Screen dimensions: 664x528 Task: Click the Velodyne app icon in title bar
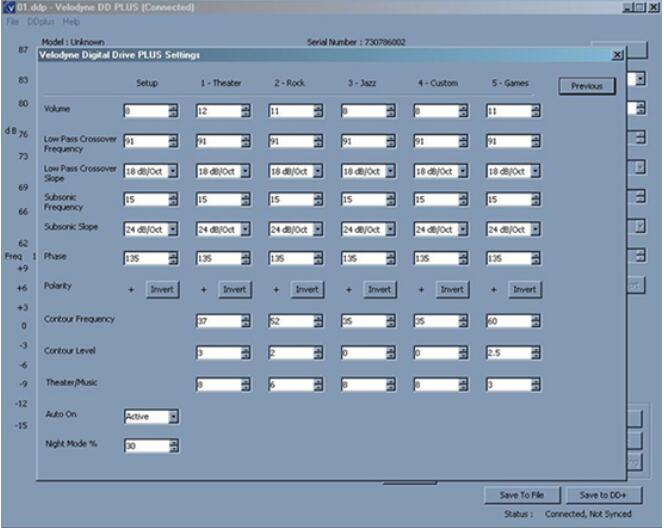coord(10,7)
